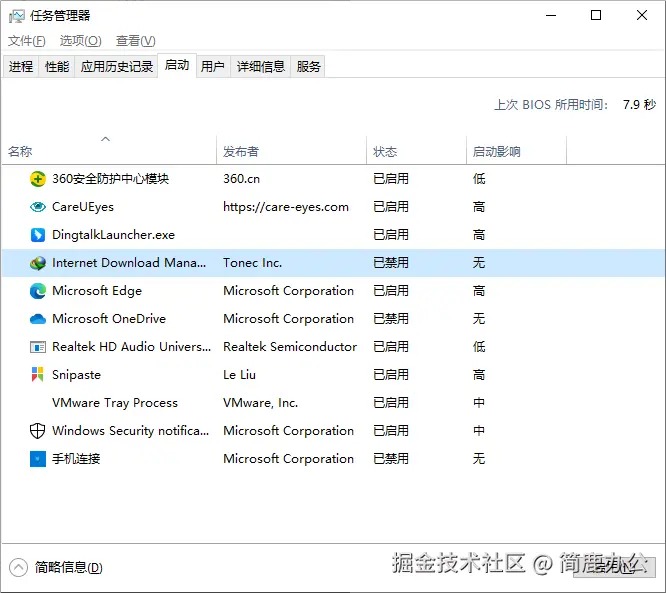Click the 低 impact of Realtek HD Audio
This screenshot has height=593, width=666.
click(x=479, y=347)
